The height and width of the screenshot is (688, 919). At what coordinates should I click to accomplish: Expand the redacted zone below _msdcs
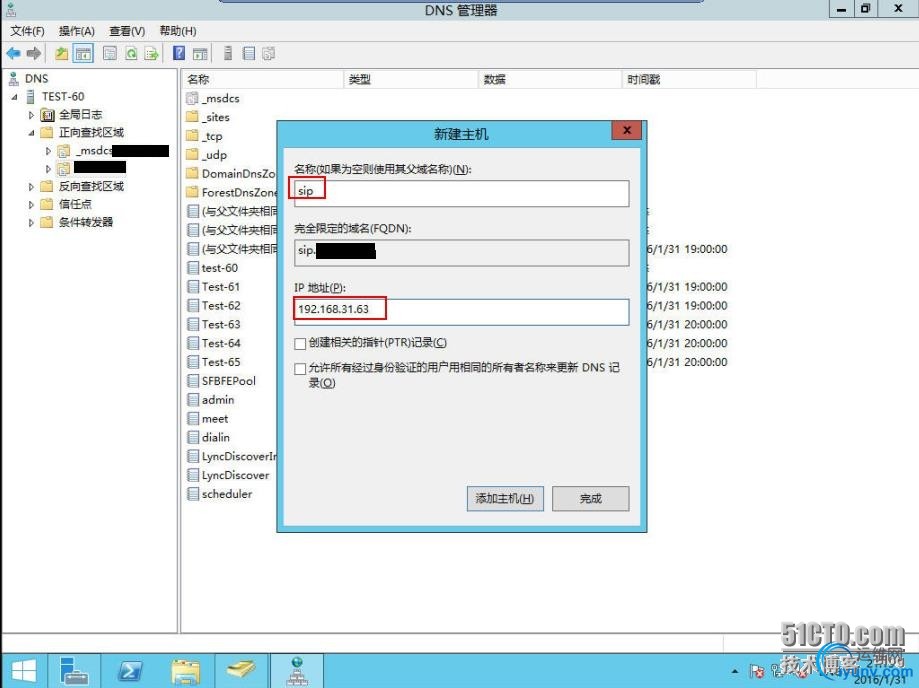pyautogui.click(x=48, y=169)
